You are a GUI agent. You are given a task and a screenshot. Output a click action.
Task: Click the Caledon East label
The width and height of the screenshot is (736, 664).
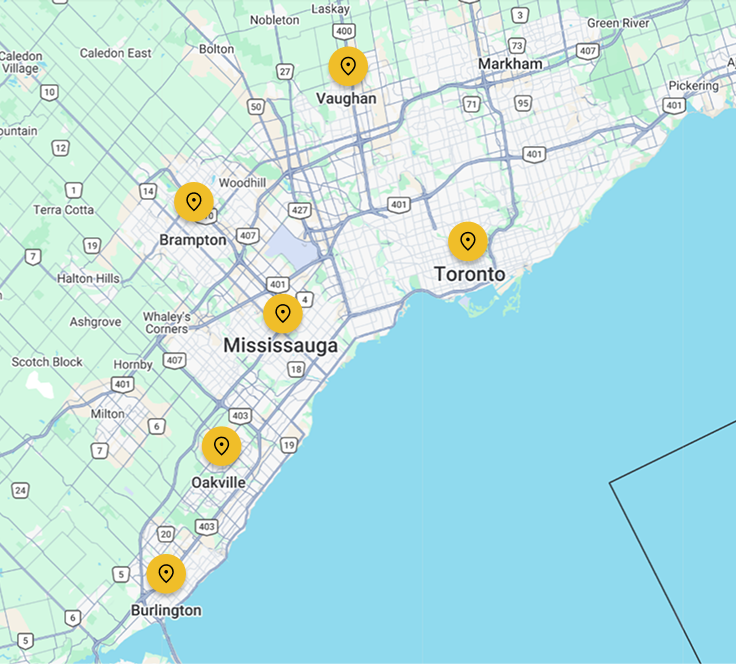[115, 53]
